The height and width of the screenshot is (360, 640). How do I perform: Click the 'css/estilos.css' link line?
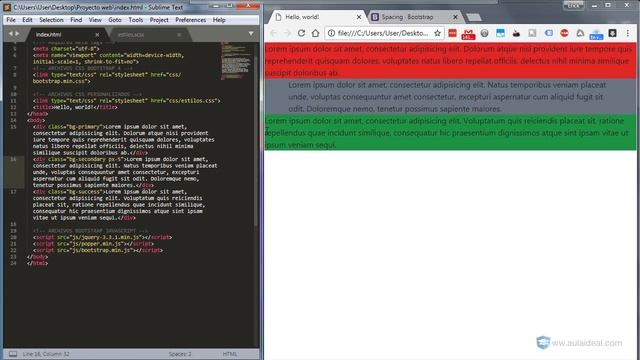click(x=127, y=100)
